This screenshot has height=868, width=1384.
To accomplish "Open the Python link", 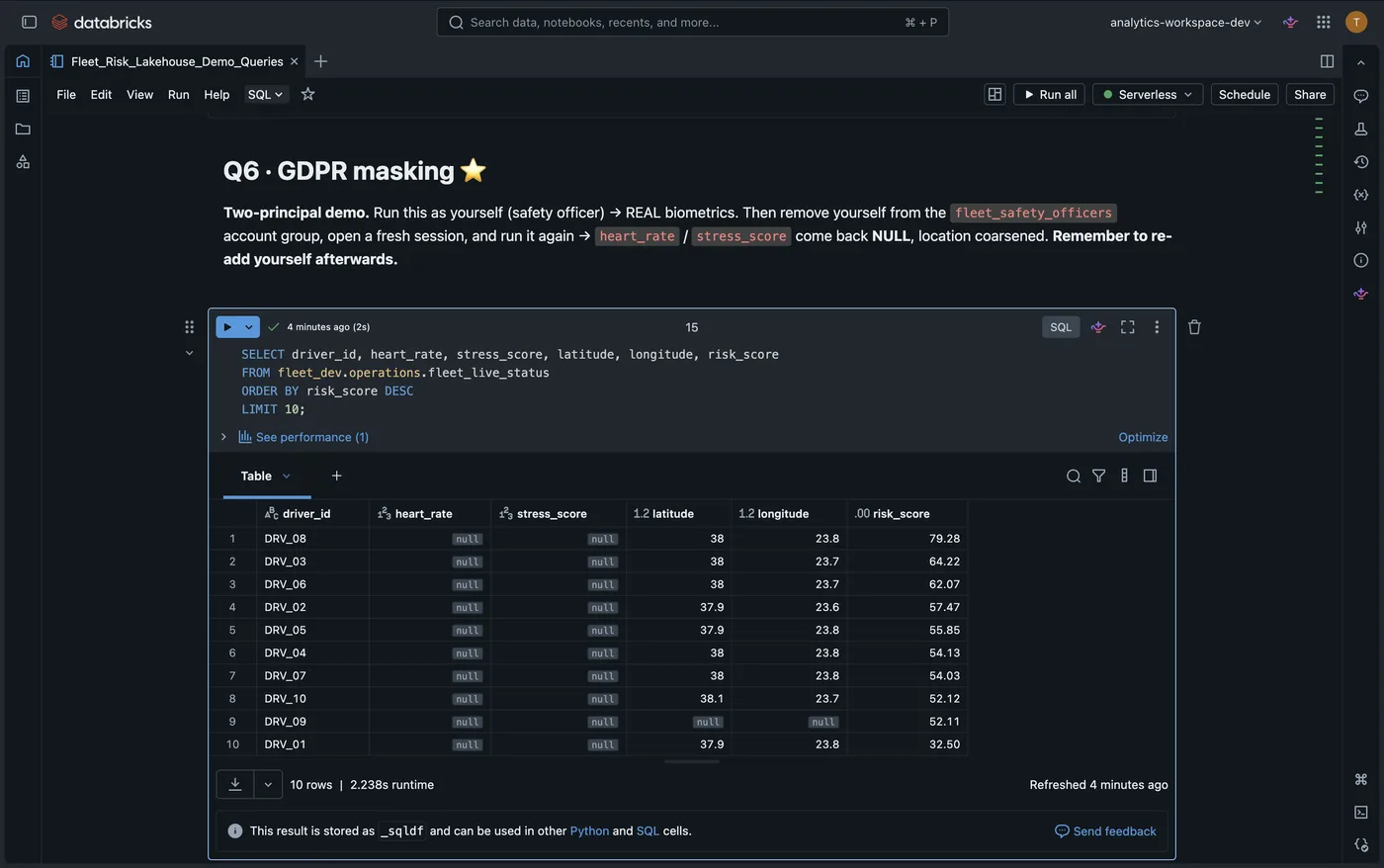I will 589,831.
